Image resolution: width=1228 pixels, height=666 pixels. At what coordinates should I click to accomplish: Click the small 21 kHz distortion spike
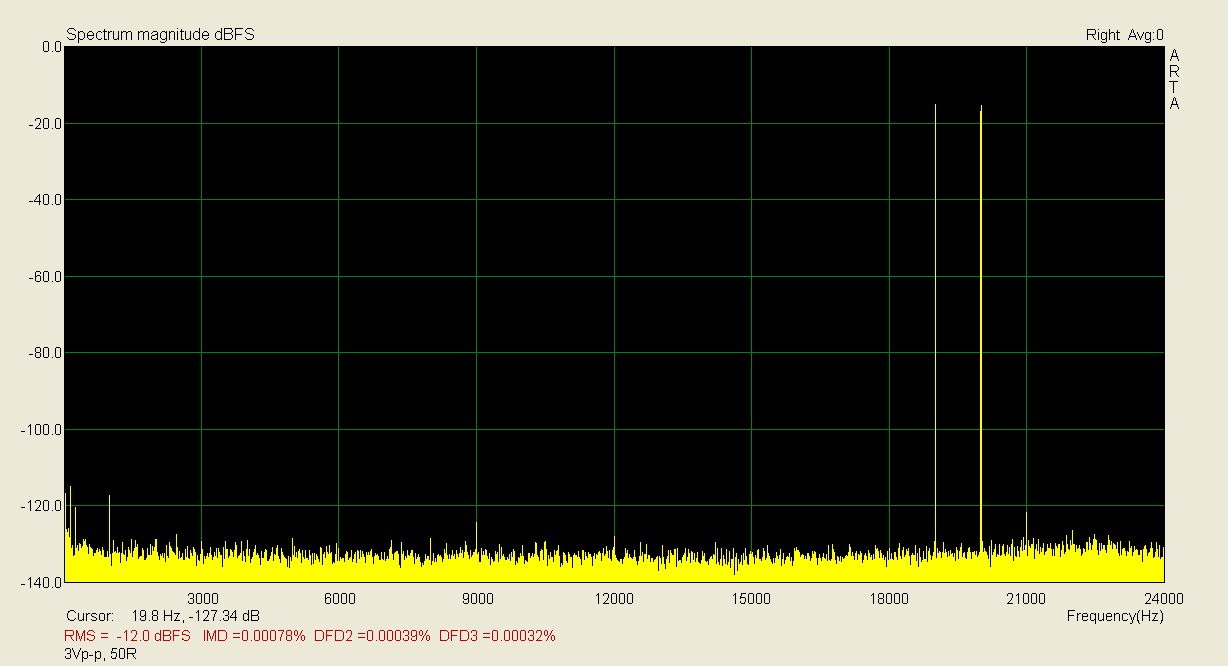[x=1027, y=527]
